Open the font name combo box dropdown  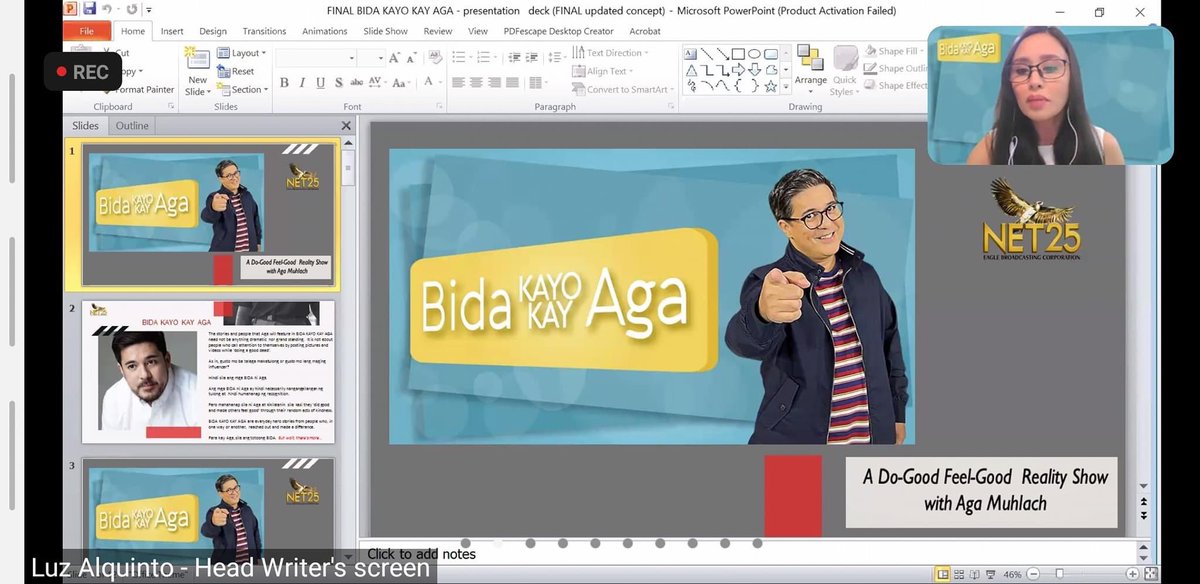[x=352, y=58]
